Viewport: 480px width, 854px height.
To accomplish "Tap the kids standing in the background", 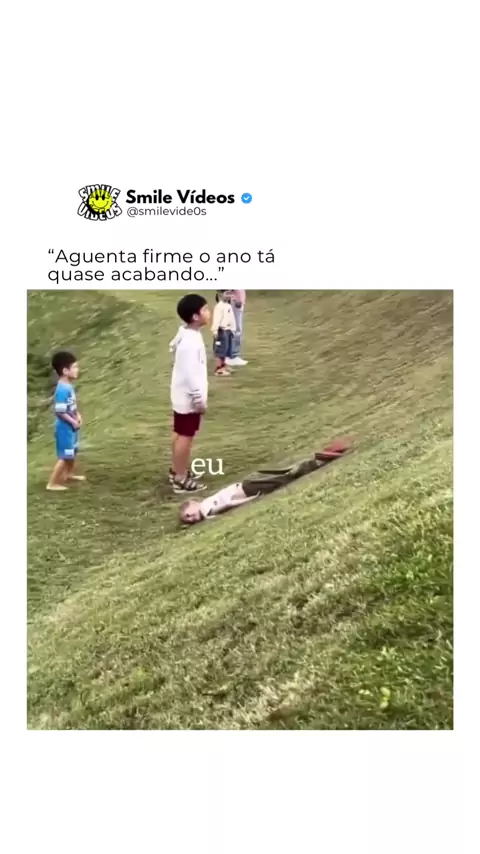I will (x=229, y=332).
